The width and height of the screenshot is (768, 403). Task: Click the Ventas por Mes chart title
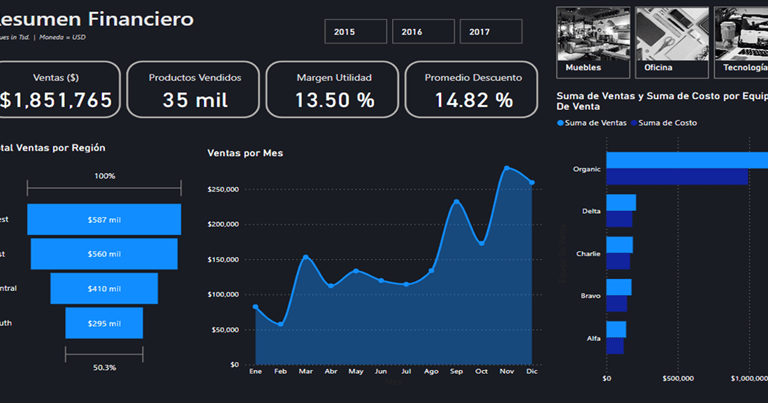coord(245,153)
